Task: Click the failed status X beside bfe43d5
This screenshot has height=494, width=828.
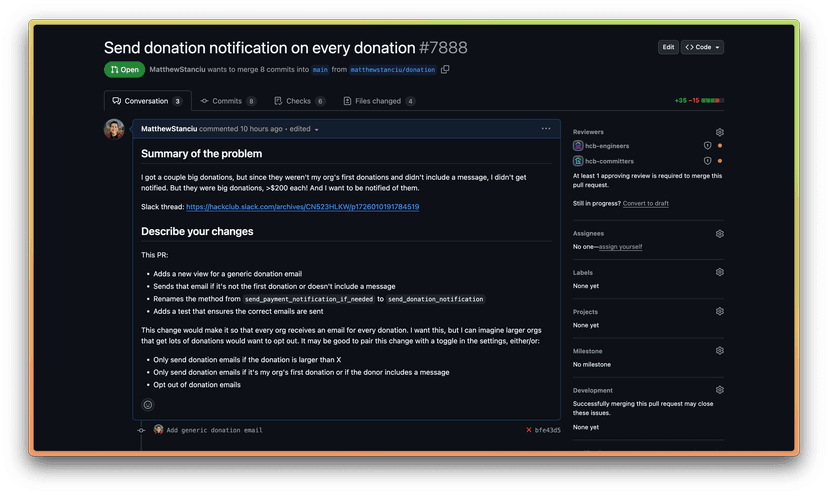Action: 529,430
